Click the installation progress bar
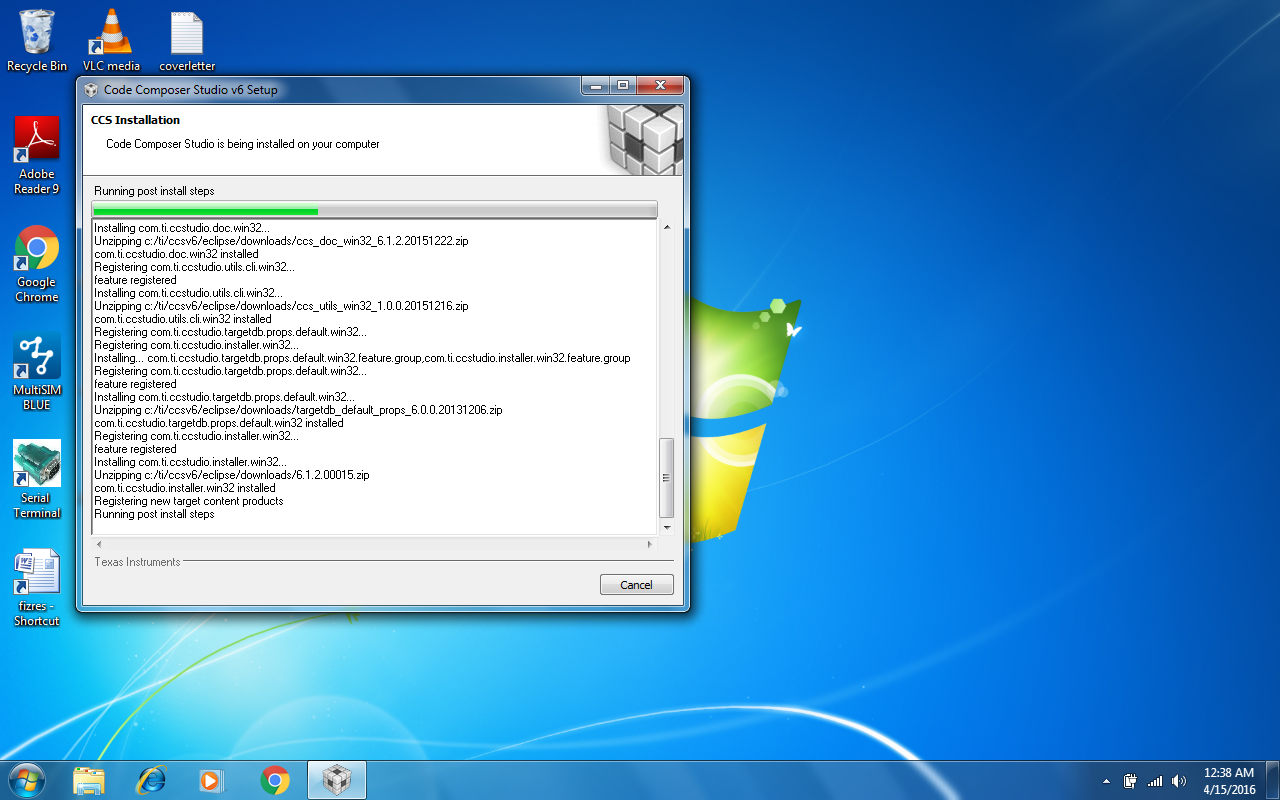 coord(374,210)
